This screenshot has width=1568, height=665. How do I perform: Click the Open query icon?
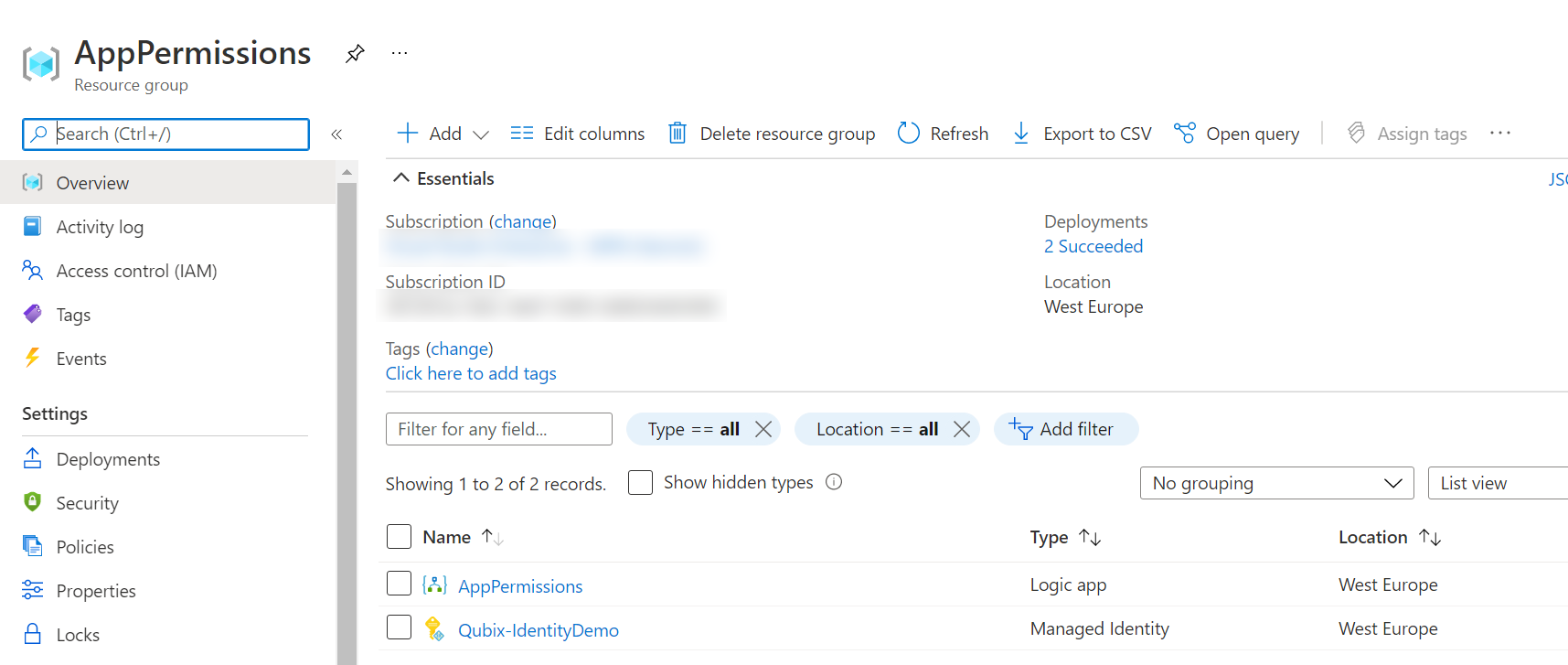pyautogui.click(x=1184, y=134)
